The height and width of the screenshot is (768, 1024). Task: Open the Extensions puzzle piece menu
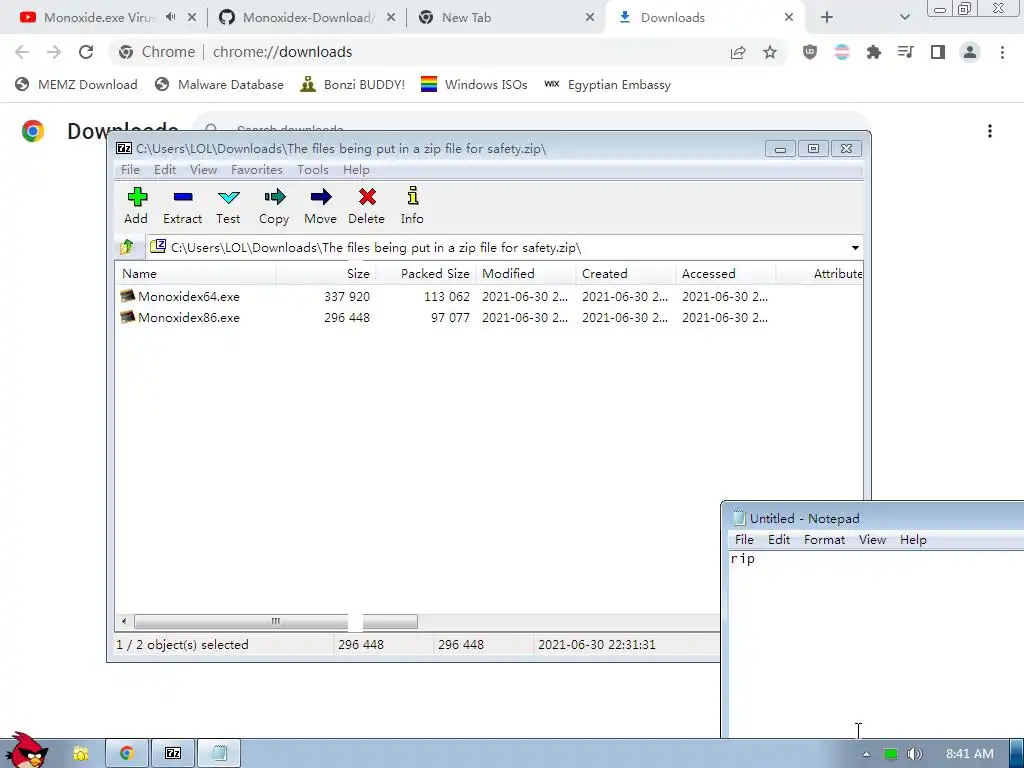point(873,52)
